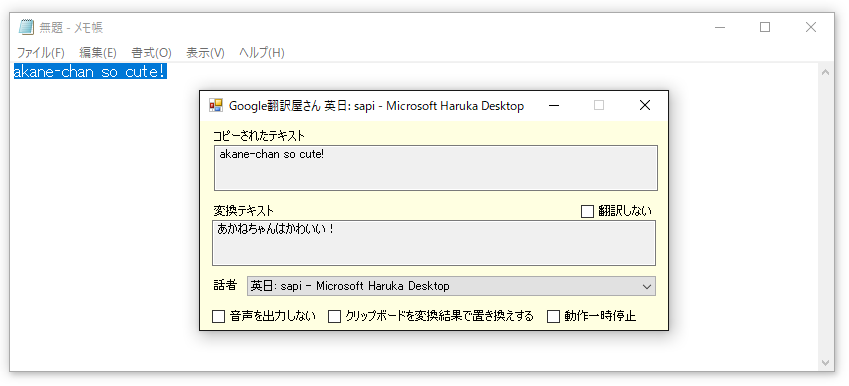Toggle the 動作一時停止 checkbox

coord(553,316)
